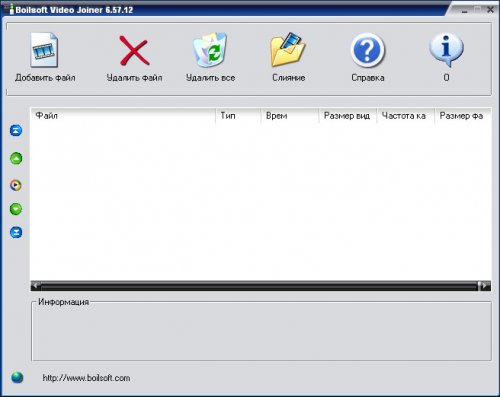Click the Врем column header
This screenshot has height=397, width=500.
(290, 116)
